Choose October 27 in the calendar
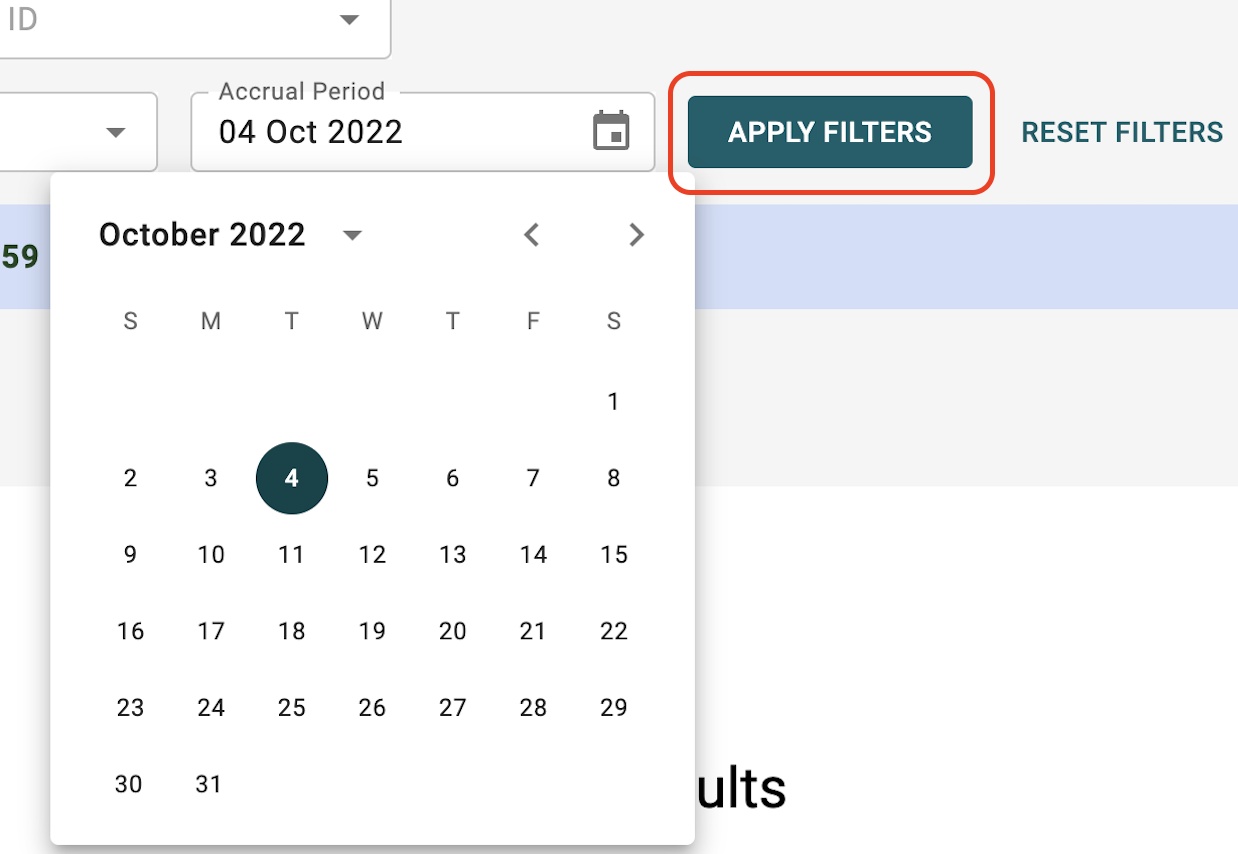Viewport: 1238px width, 854px height. point(453,708)
